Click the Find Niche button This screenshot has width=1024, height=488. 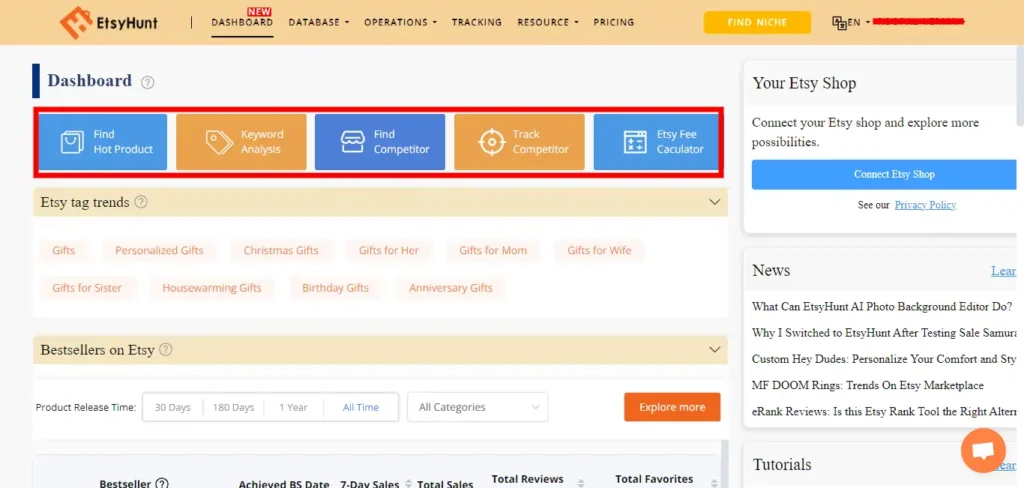[757, 22]
